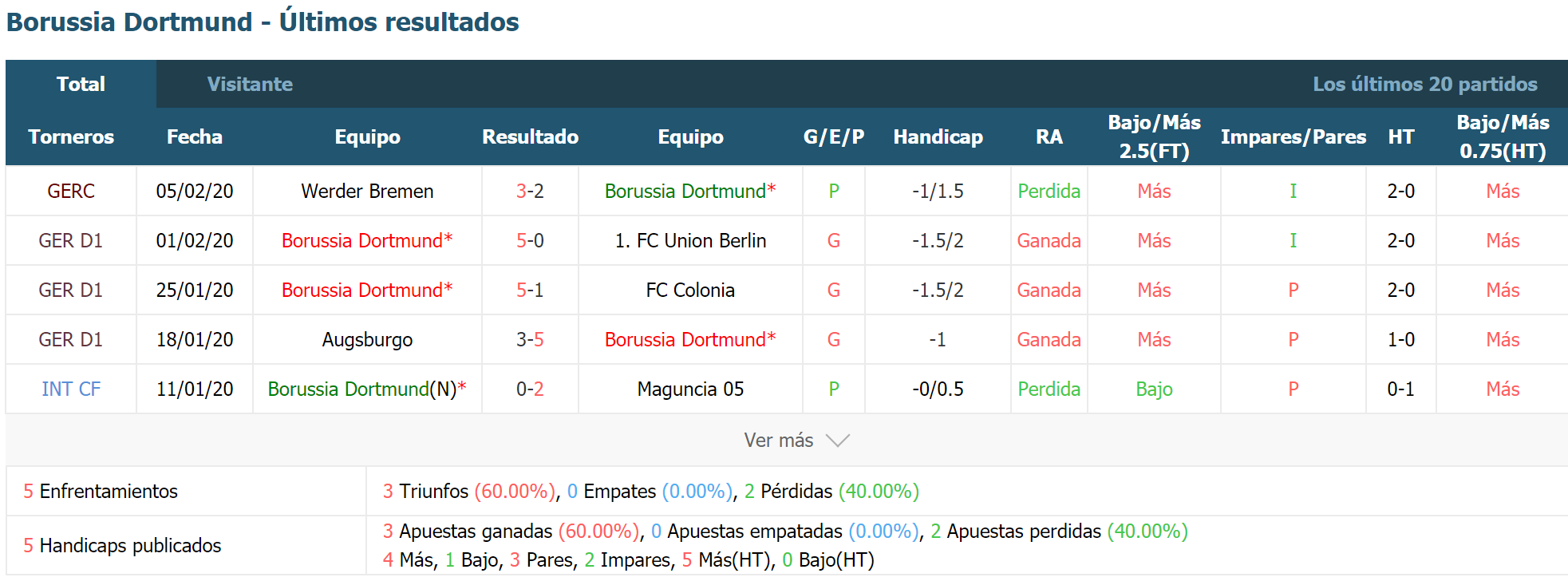
Task: Click the Torneros column header
Action: click(x=71, y=137)
